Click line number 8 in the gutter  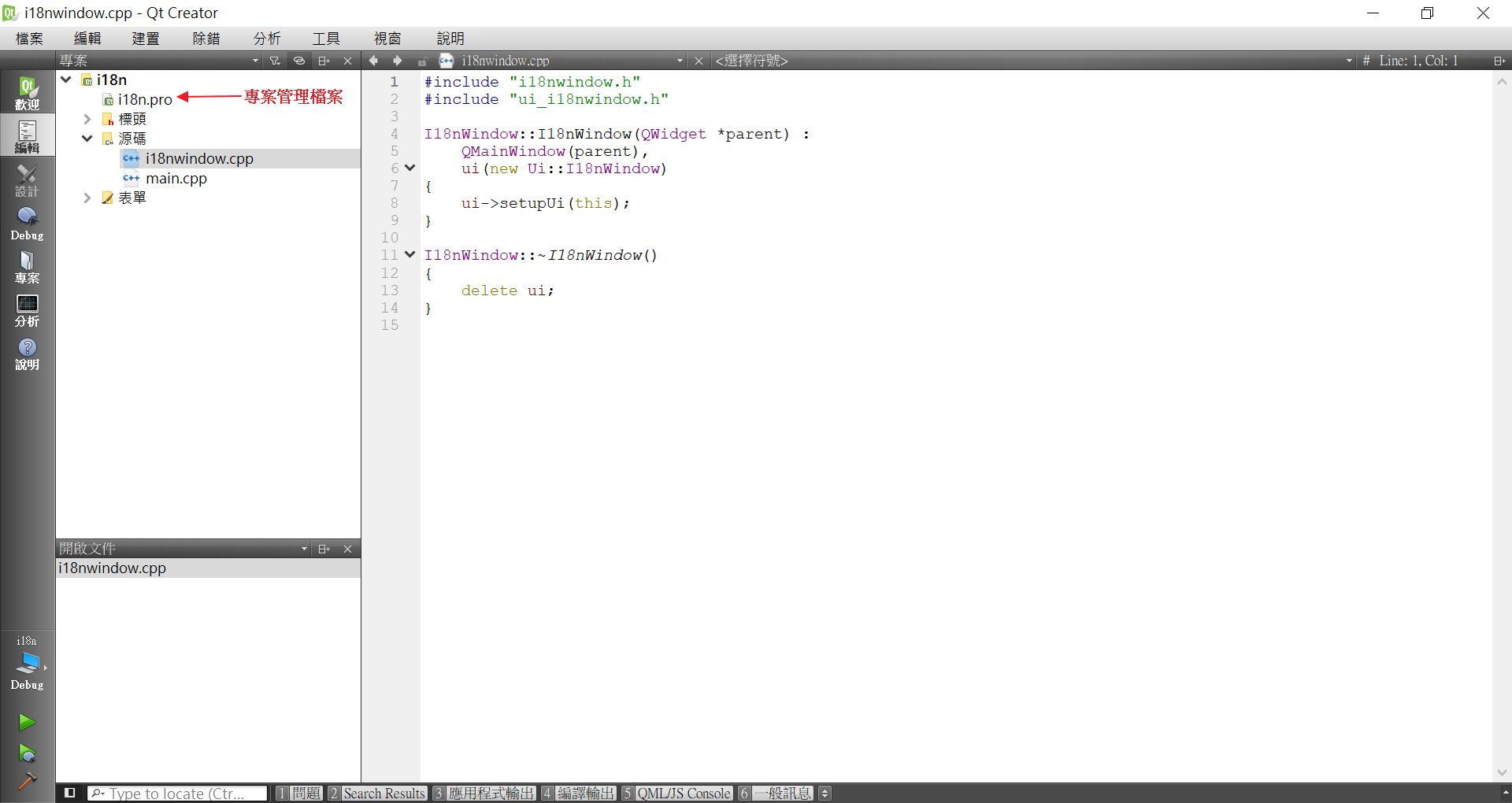pyautogui.click(x=395, y=203)
